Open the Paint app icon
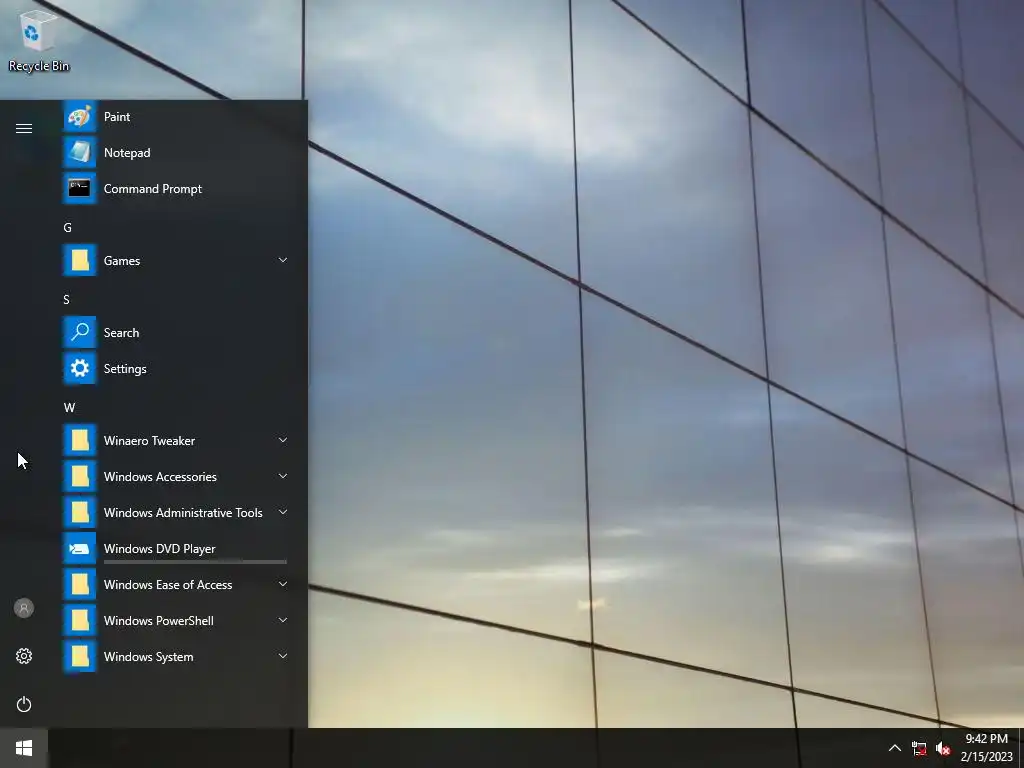Viewport: 1024px width, 768px height. pos(80,117)
